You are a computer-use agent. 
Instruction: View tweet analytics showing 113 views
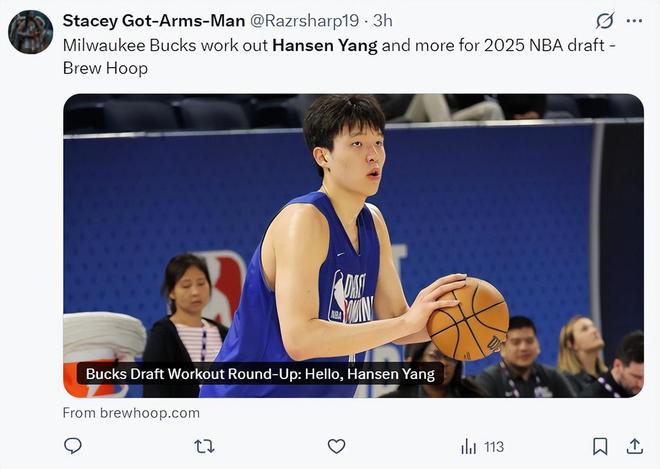(x=482, y=447)
